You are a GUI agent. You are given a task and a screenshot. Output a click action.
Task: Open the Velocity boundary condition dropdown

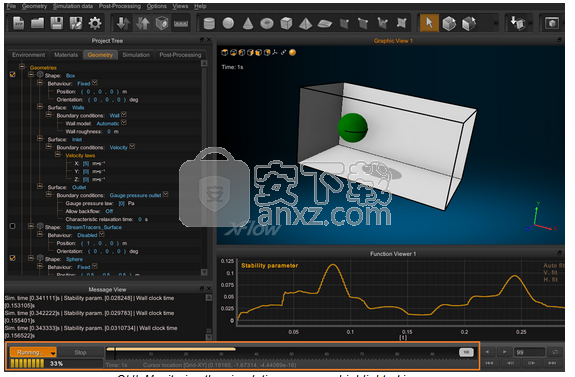[132, 147]
